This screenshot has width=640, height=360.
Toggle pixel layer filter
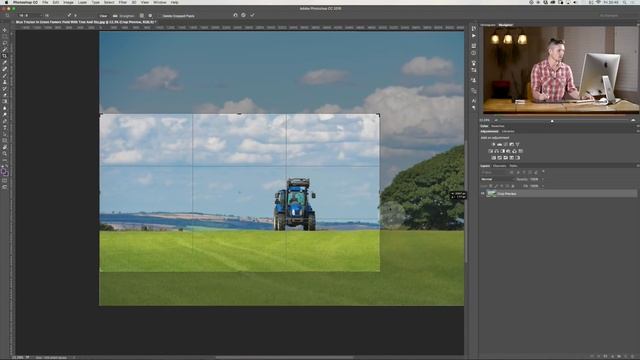pyautogui.click(x=511, y=172)
